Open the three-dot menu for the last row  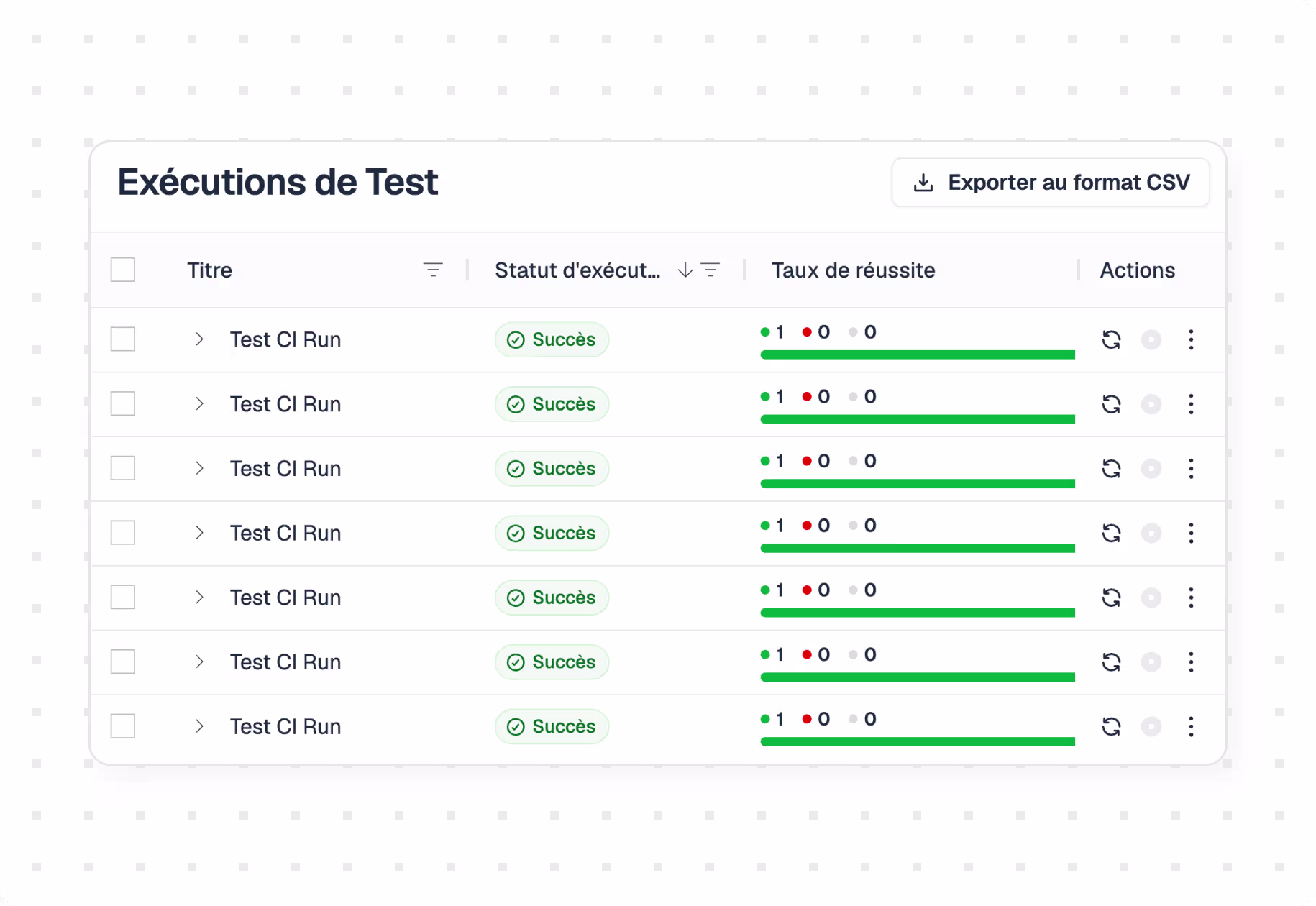1191,726
